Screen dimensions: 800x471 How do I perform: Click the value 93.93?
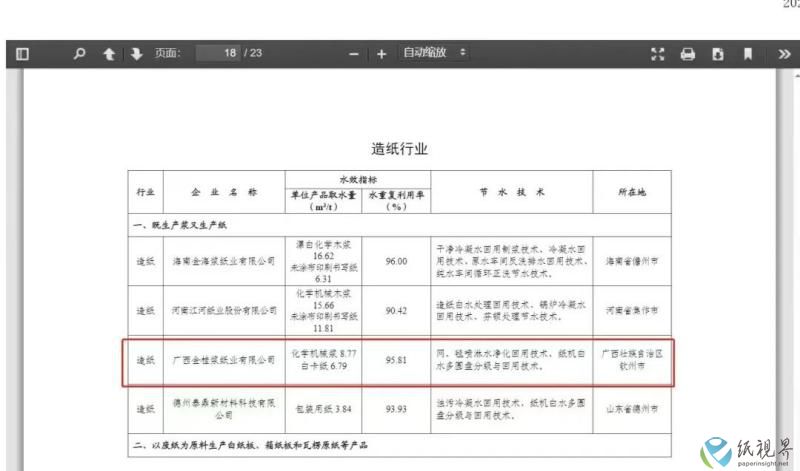coord(396,409)
